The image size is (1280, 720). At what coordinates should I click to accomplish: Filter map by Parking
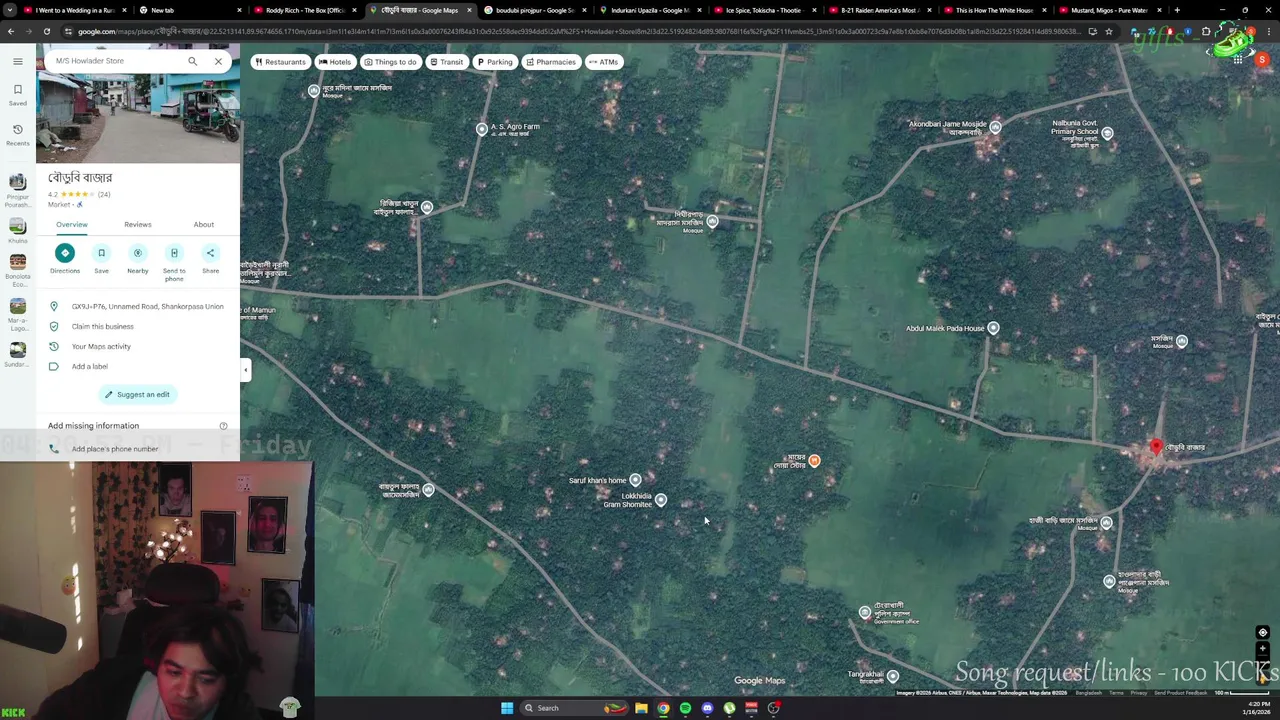point(495,62)
